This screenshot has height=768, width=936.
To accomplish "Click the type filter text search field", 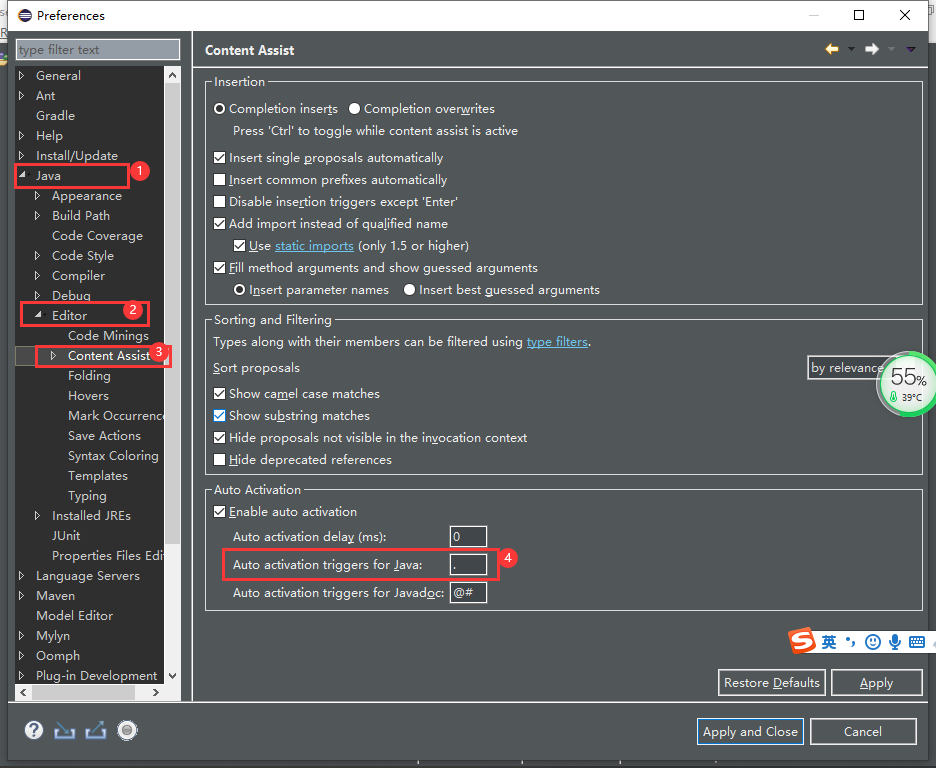I will 98,50.
